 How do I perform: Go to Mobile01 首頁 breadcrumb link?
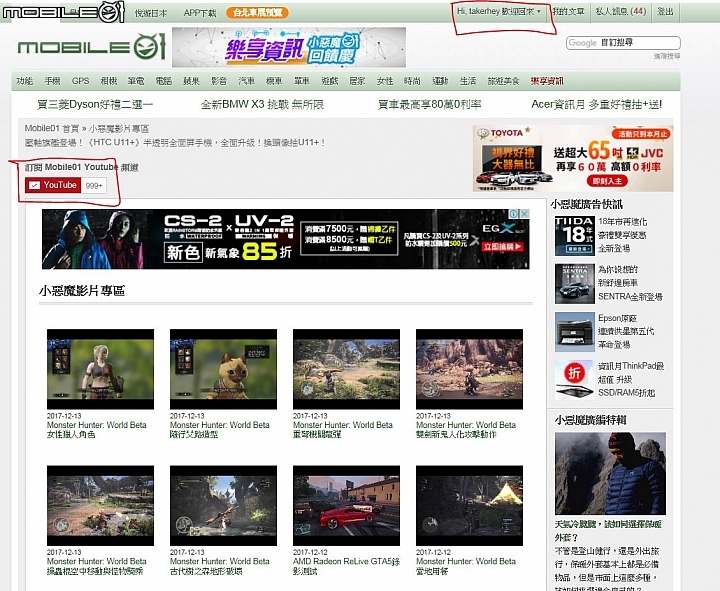point(52,129)
